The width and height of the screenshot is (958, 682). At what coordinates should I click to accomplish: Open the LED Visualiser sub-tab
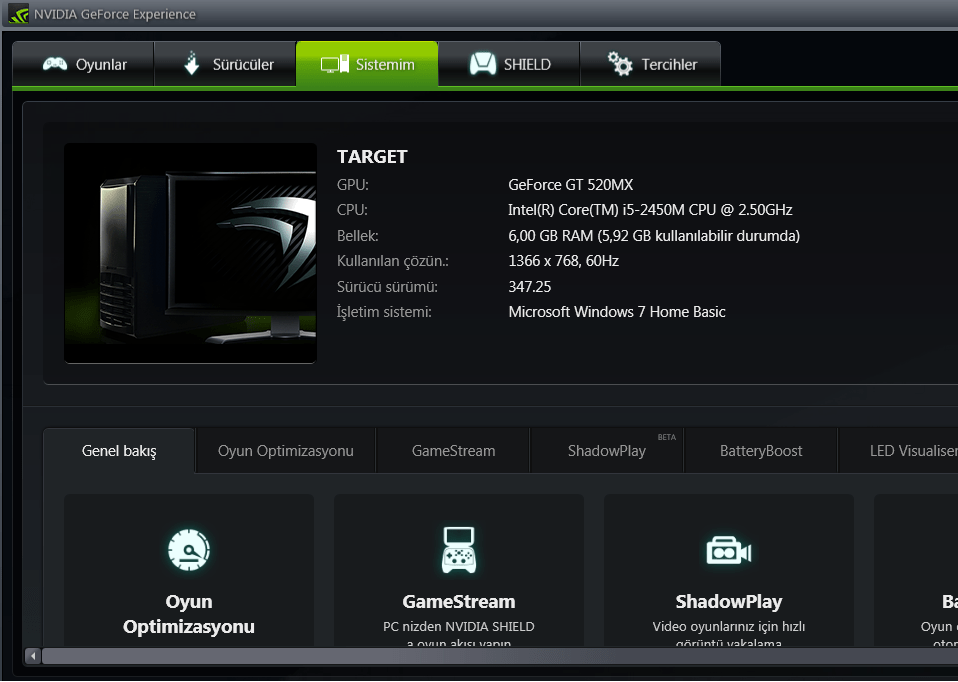click(899, 451)
